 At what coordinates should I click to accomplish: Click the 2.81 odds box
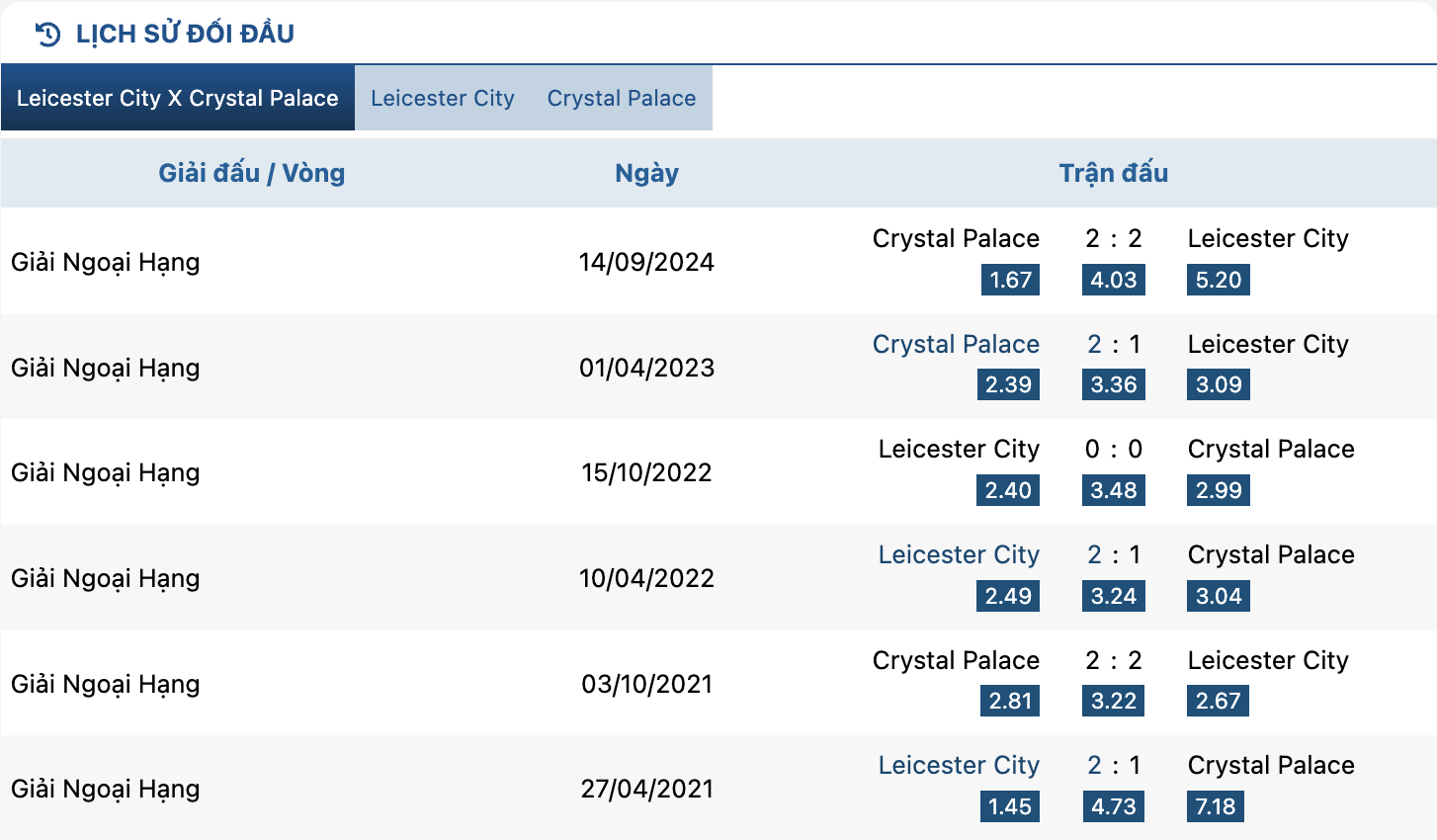pyautogui.click(x=1010, y=701)
